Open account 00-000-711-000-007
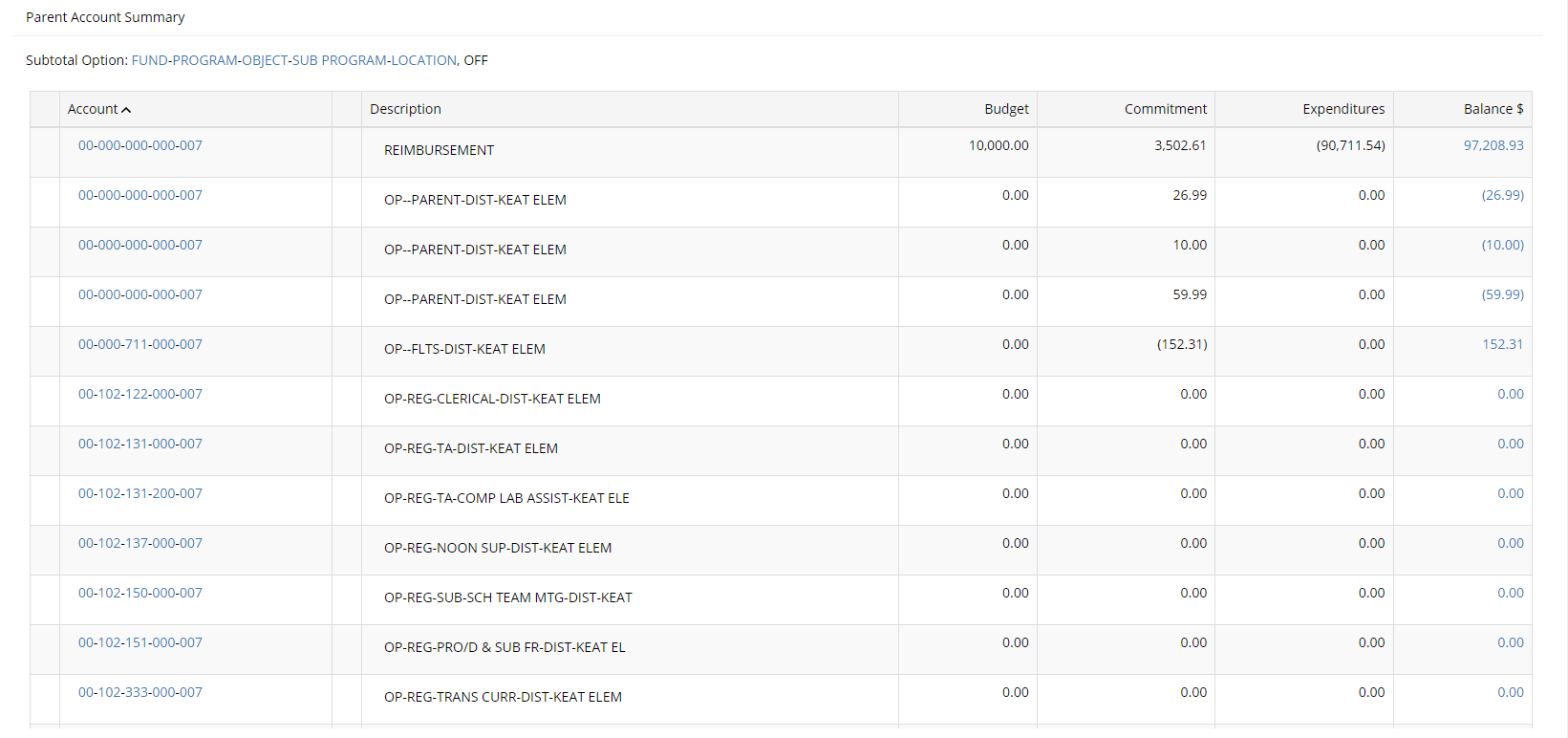This screenshot has width=1568, height=738. pos(140,344)
